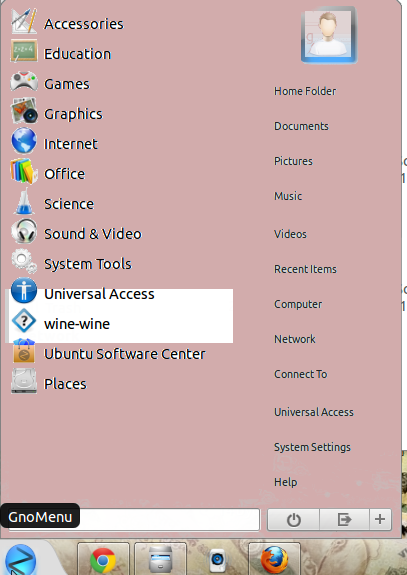Viewport: 407px width, 575px height.
Task: Click the Ubuntu Software Center bag icon
Action: (24, 351)
